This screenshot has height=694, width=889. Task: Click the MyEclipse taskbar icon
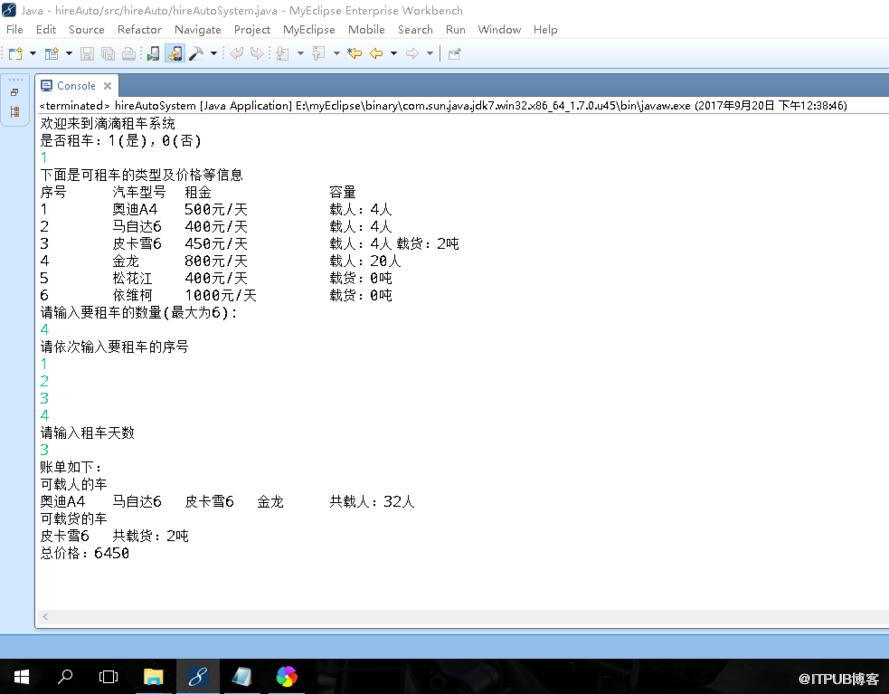click(x=198, y=676)
